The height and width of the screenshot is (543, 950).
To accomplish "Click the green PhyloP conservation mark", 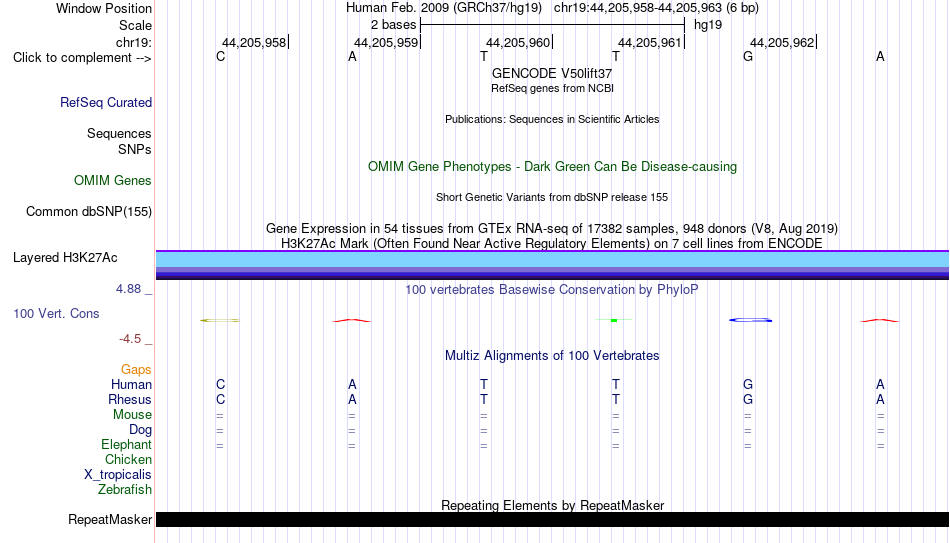I will pyautogui.click(x=614, y=320).
